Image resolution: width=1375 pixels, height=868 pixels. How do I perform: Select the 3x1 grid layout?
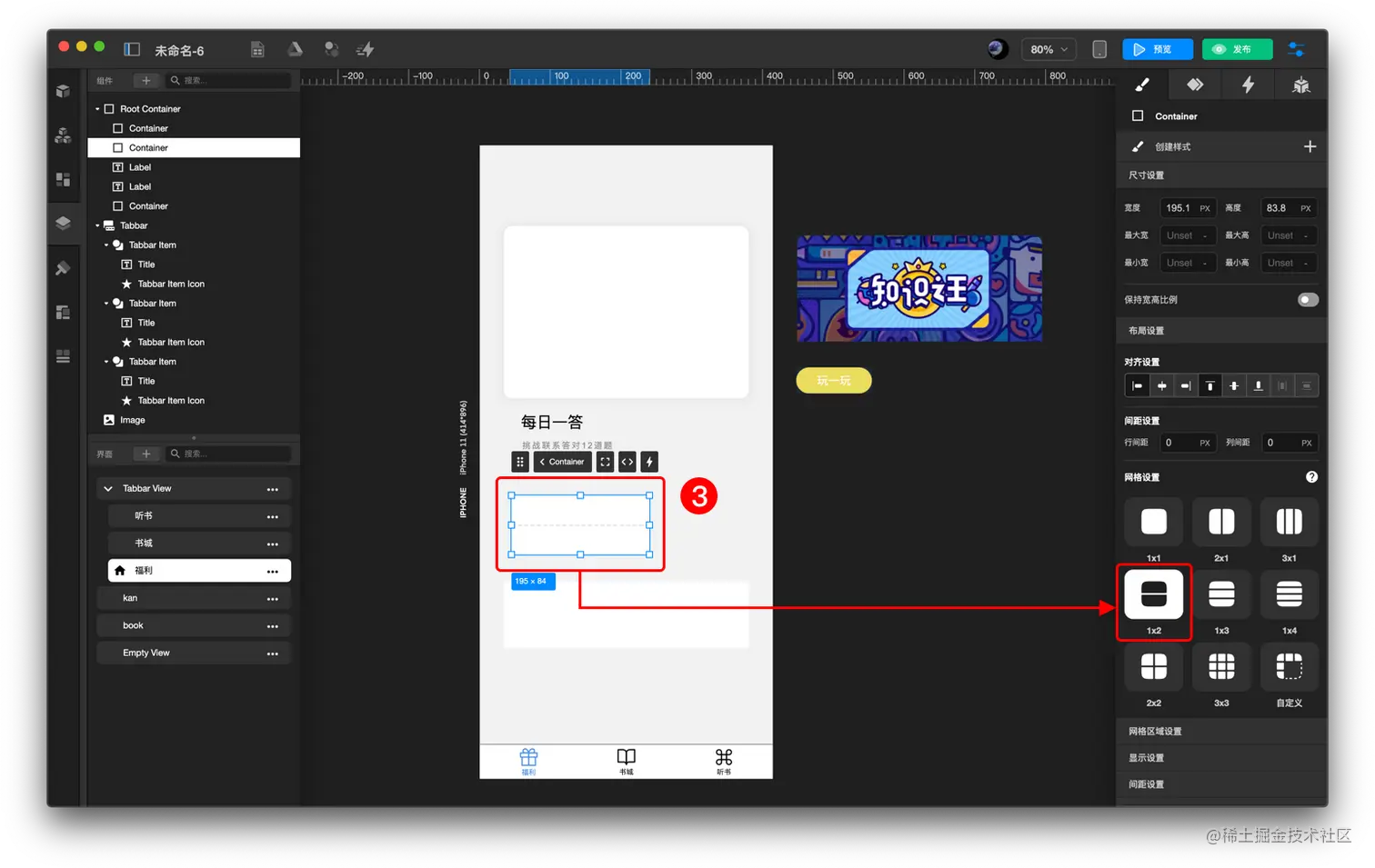(x=1290, y=522)
